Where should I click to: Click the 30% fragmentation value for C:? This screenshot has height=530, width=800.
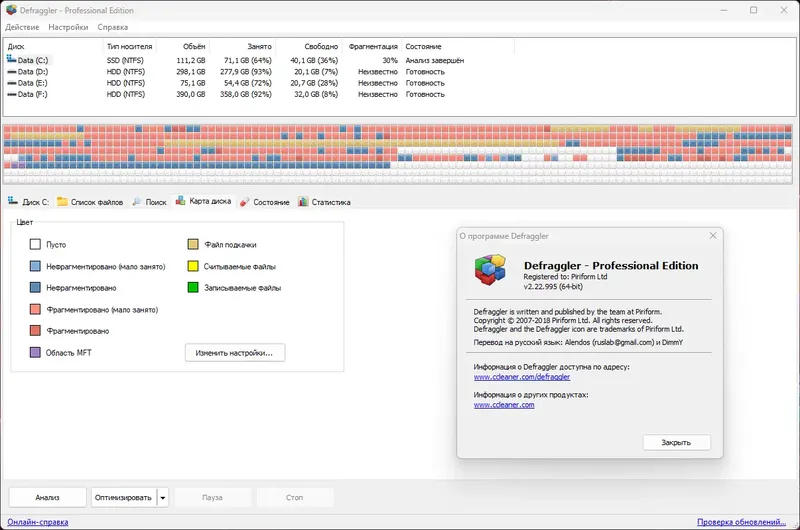390,60
